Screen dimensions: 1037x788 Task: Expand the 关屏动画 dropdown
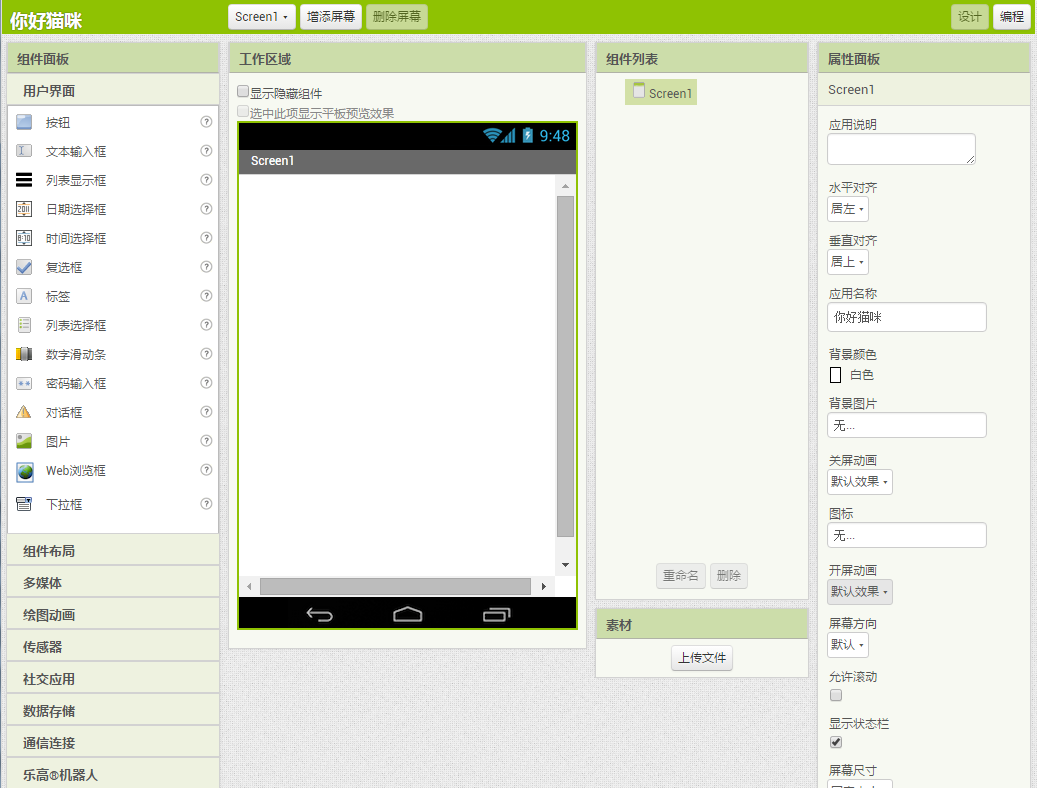pyautogui.click(x=859, y=482)
